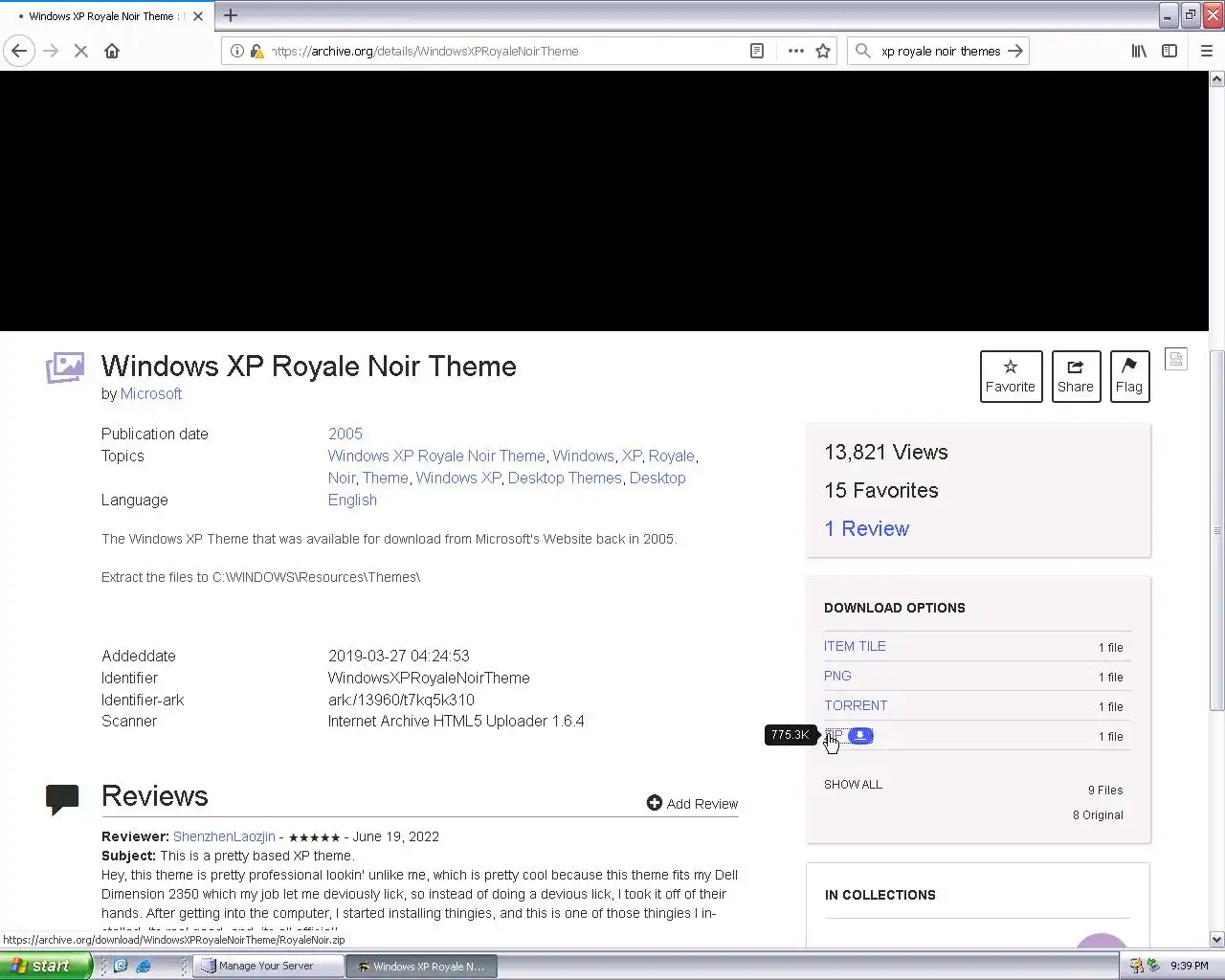
Task: Click show desktop quick launch icon
Action: (x=121, y=966)
